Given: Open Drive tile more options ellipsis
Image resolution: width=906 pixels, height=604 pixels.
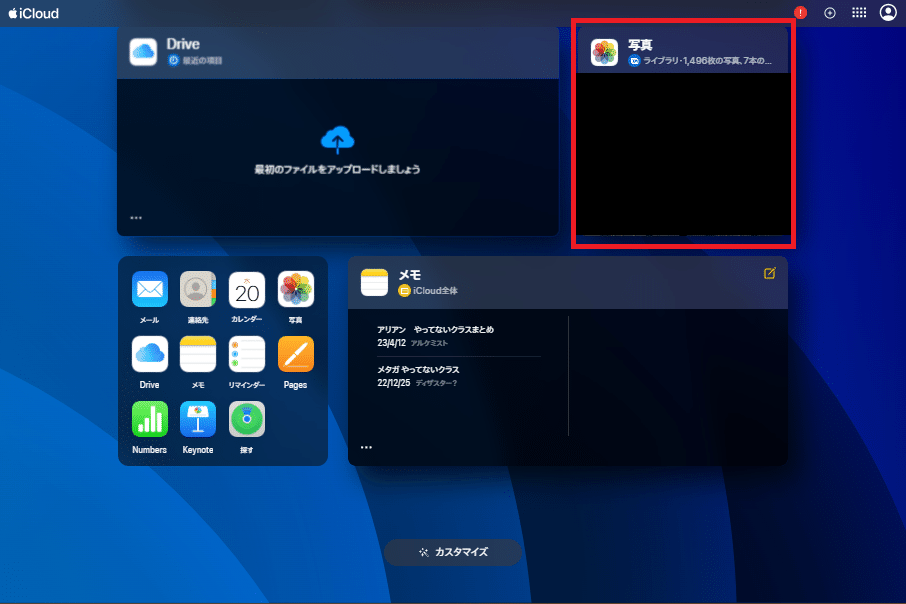Looking at the screenshot, I should (x=136, y=218).
